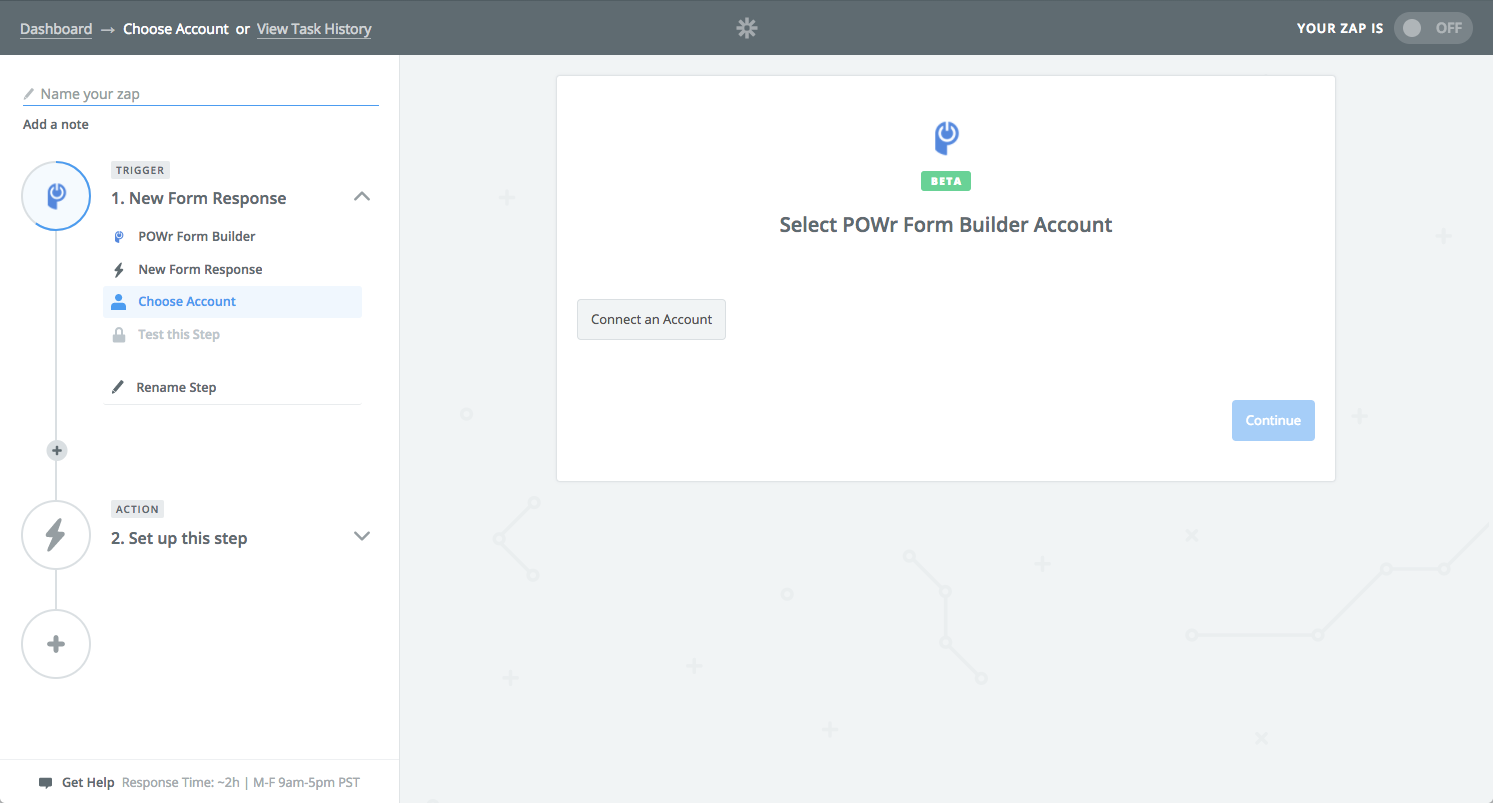Image resolution: width=1493 pixels, height=803 pixels.
Task: Click the ACTION label tag
Action: (137, 509)
